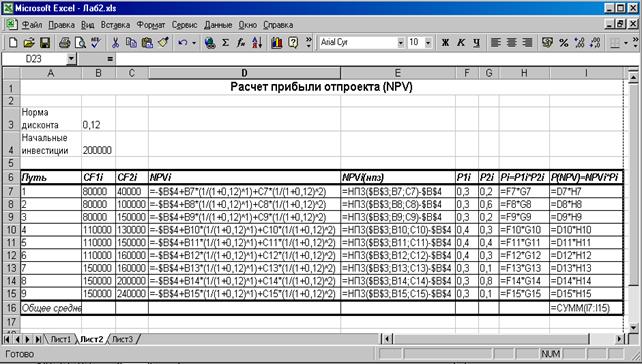This screenshot has width=642, height=364.
Task: Open the Сервис menu
Action: click(x=184, y=25)
